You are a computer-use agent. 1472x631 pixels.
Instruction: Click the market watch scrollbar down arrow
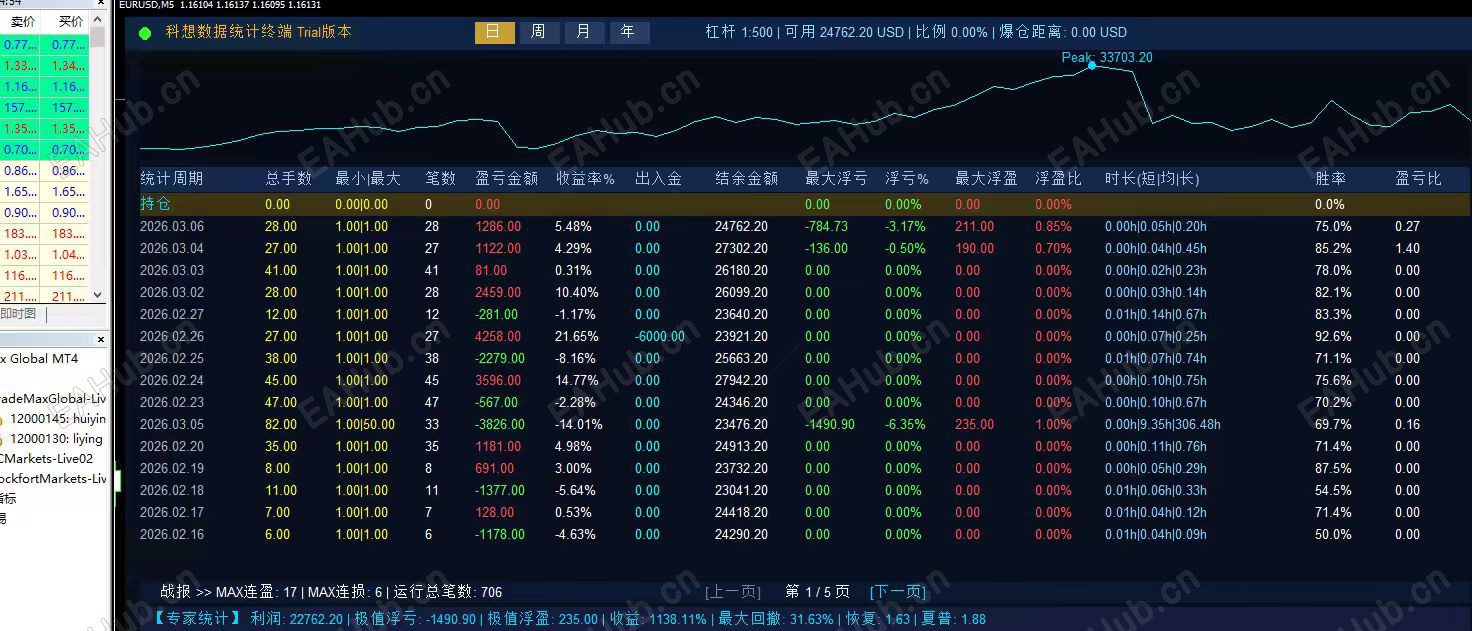pyautogui.click(x=97, y=295)
